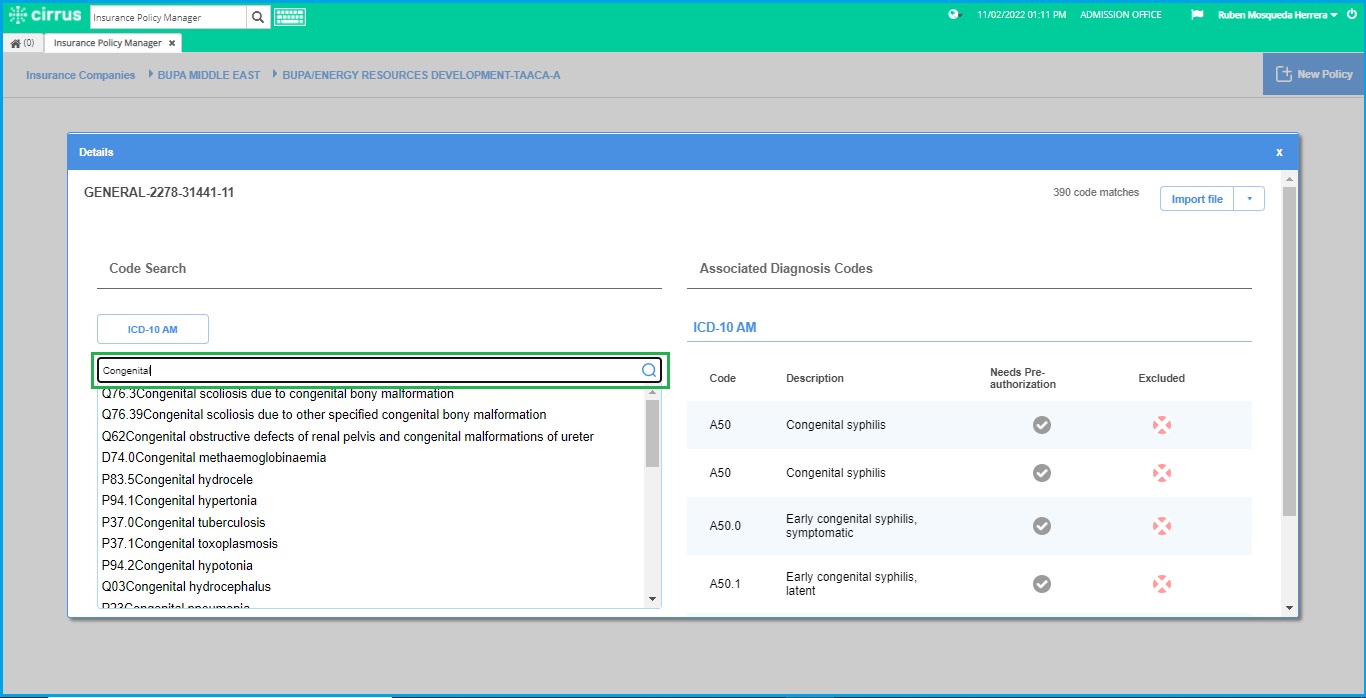Image resolution: width=1366 pixels, height=698 pixels.
Task: Toggle pre-authorization for the first A50 code
Action: click(x=1041, y=424)
